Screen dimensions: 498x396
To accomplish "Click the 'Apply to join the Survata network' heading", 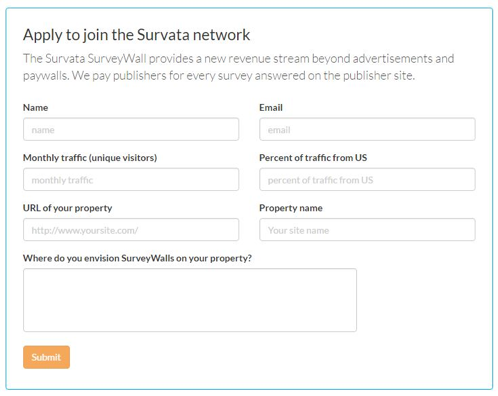I will click(136, 35).
